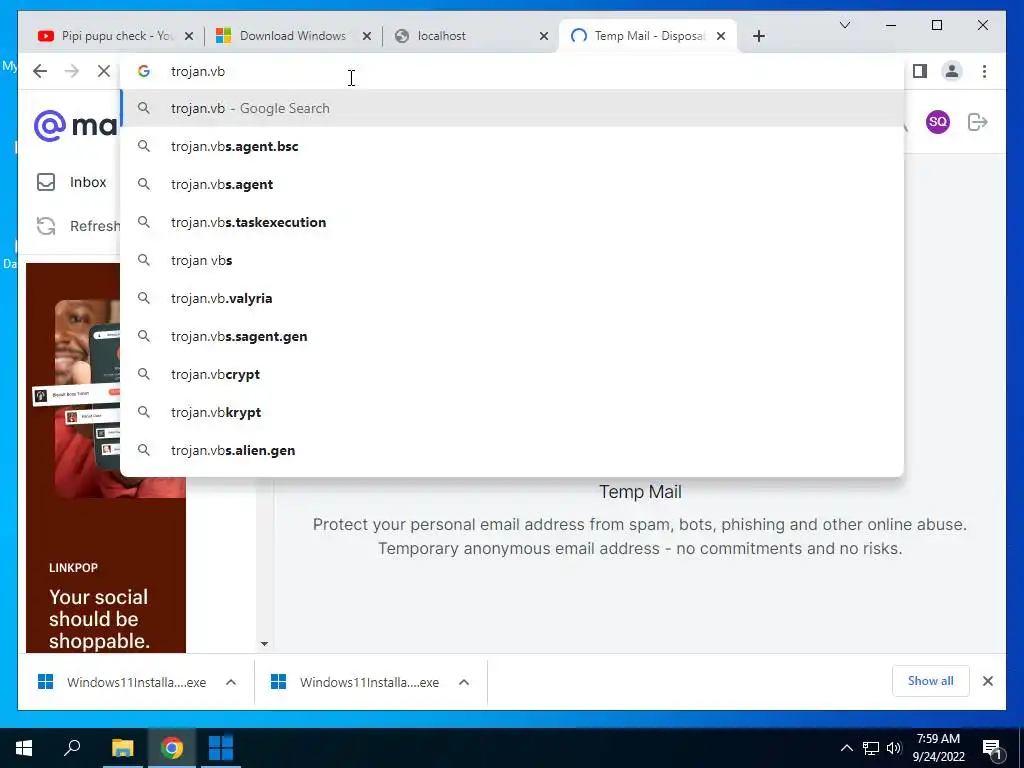Open taskbar search magnifier
The width and height of the screenshot is (1024, 768).
[x=72, y=748]
